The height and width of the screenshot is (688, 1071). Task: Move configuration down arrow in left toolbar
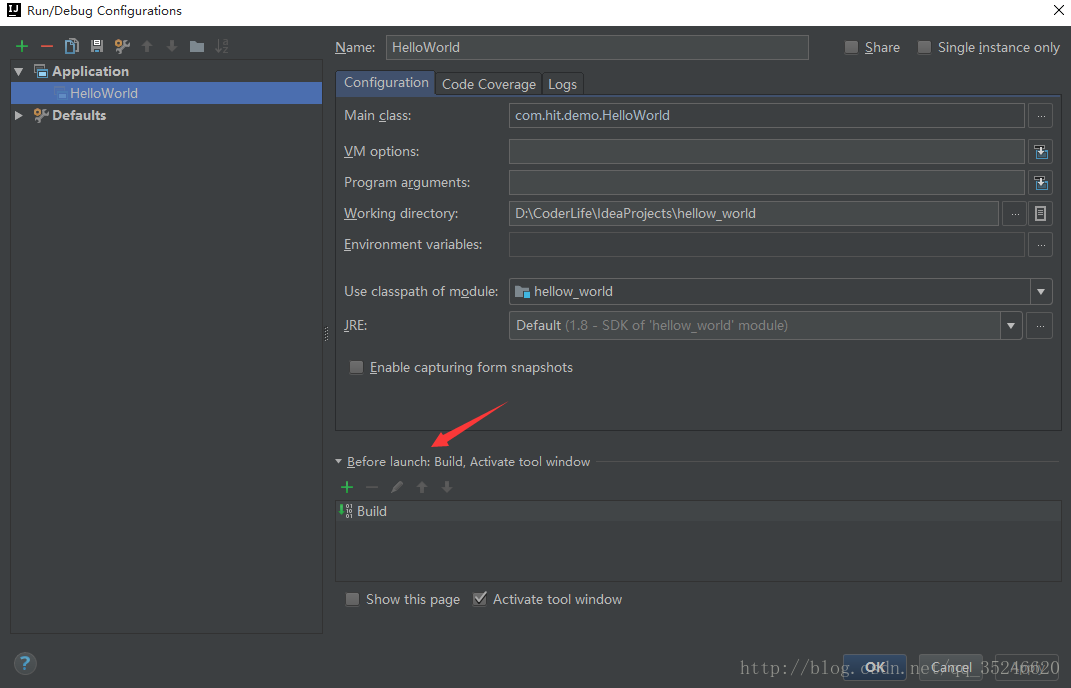pos(172,46)
